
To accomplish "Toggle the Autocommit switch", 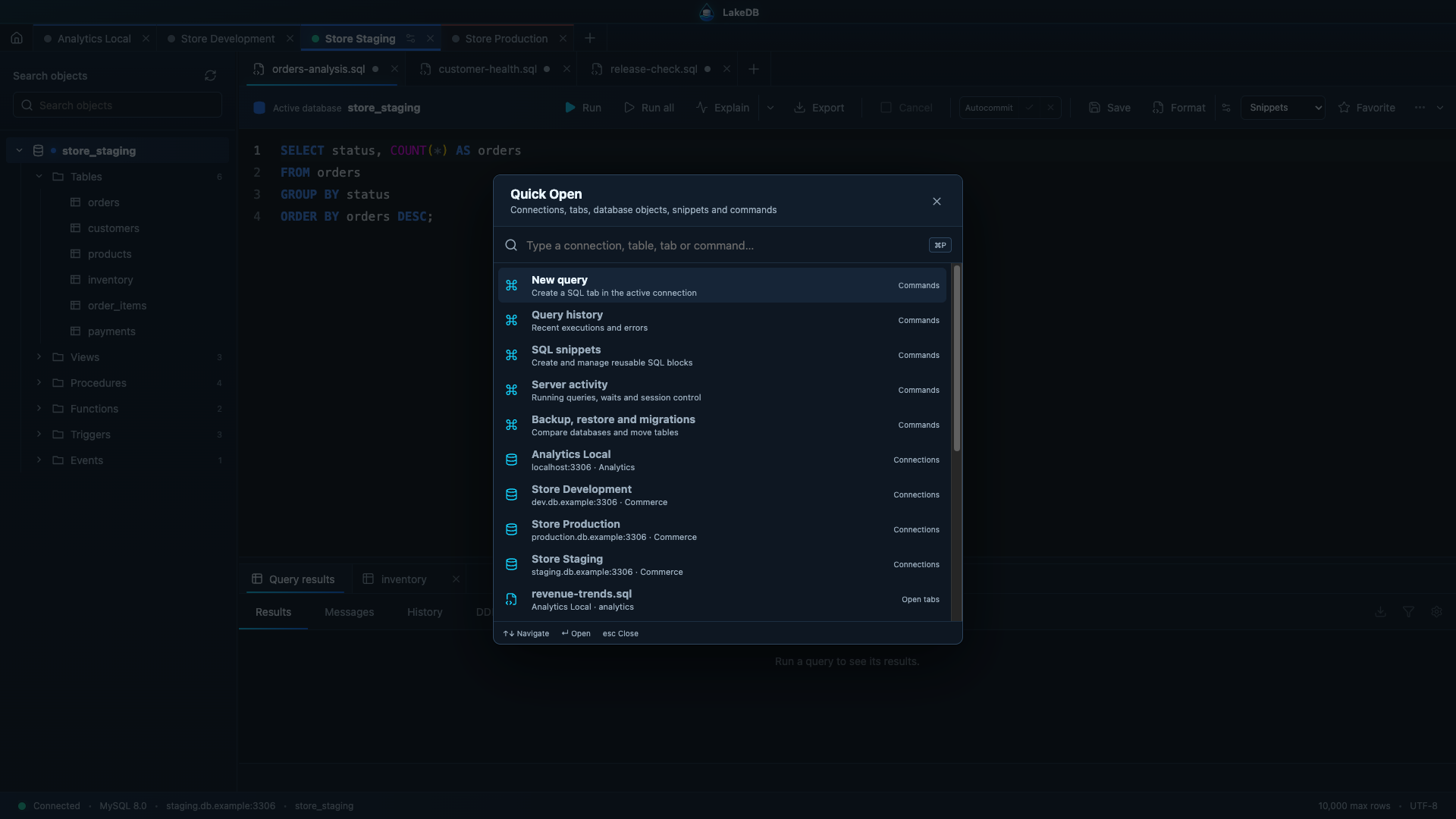I will [x=989, y=108].
